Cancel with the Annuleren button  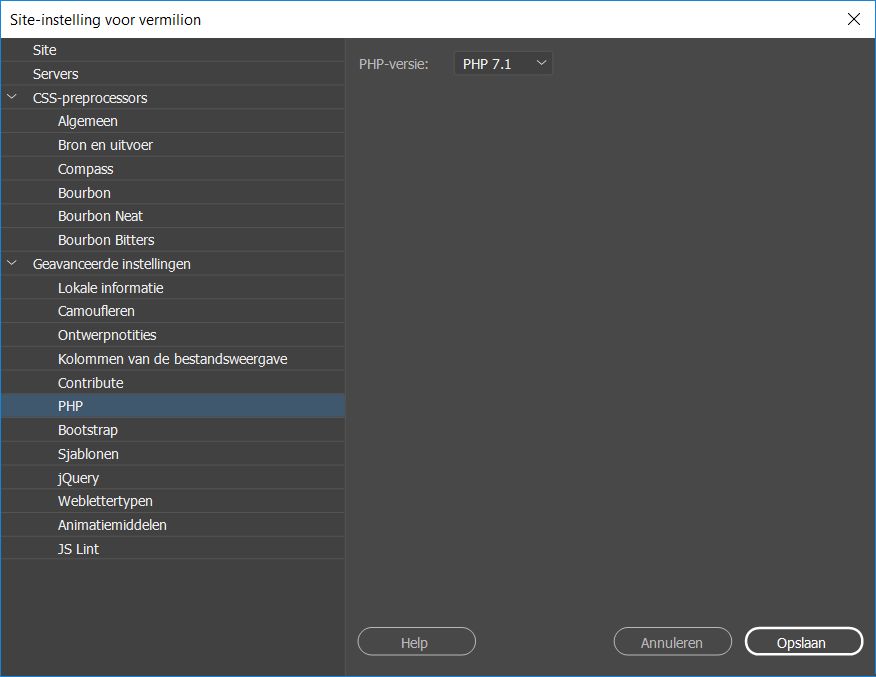tap(672, 642)
